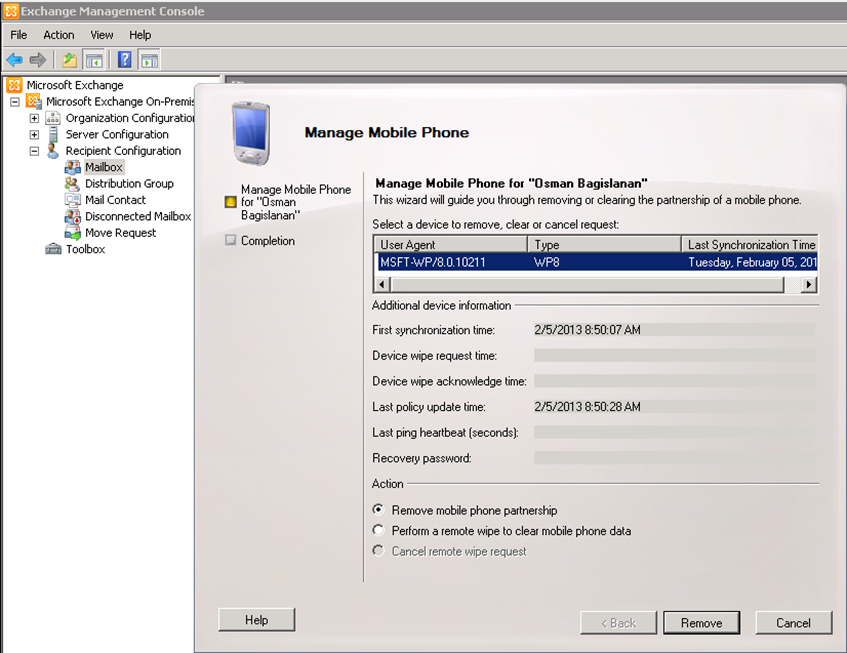Image resolution: width=847 pixels, height=653 pixels.
Task: Click the Disconnected Mailbox icon
Action: click(72, 217)
